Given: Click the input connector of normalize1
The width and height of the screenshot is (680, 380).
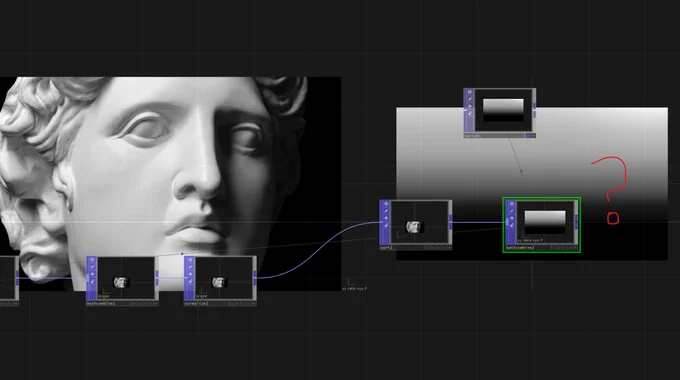Looking at the screenshot, I should coord(186,278).
